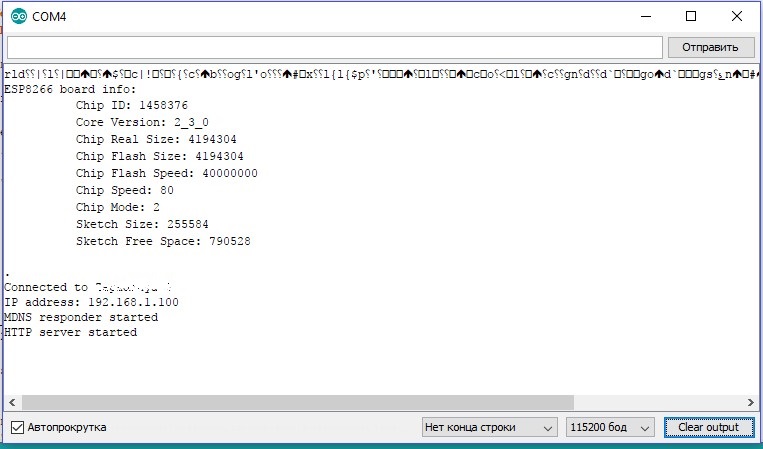Click the 'HTTP server started' line
Image resolution: width=763 pixels, height=449 pixels.
coord(71,332)
